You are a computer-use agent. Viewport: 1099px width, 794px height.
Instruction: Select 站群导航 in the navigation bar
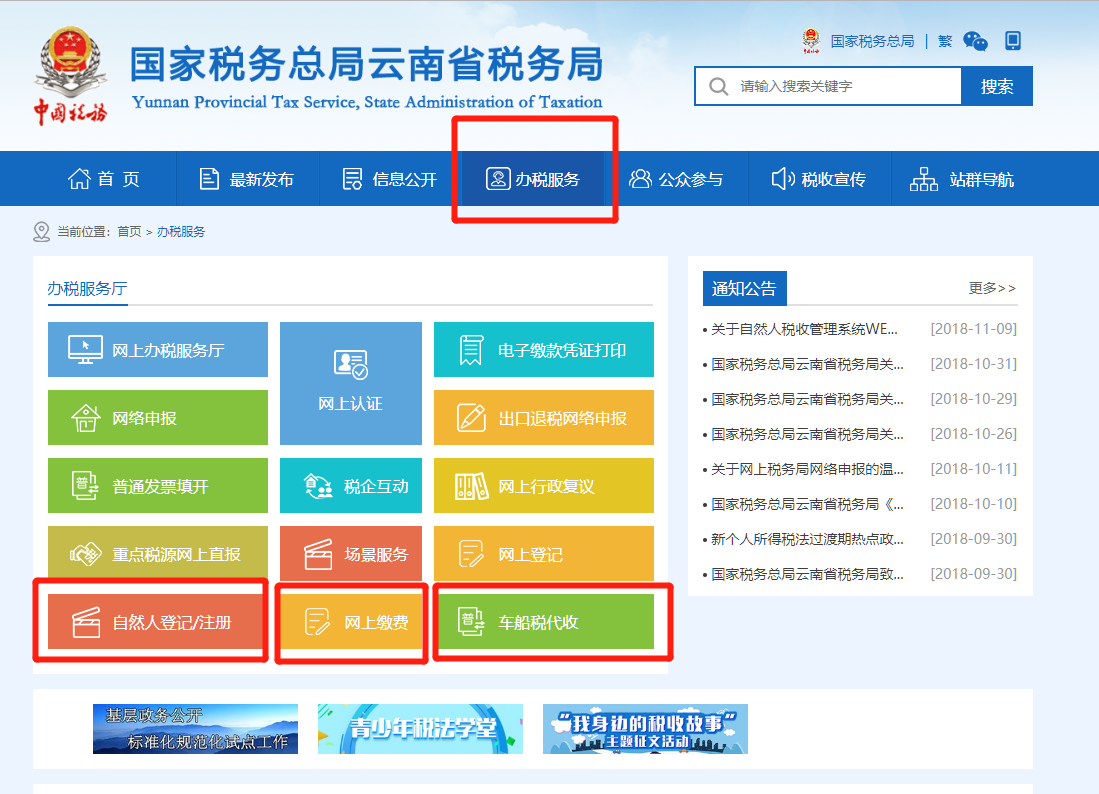pyautogui.click(x=962, y=179)
